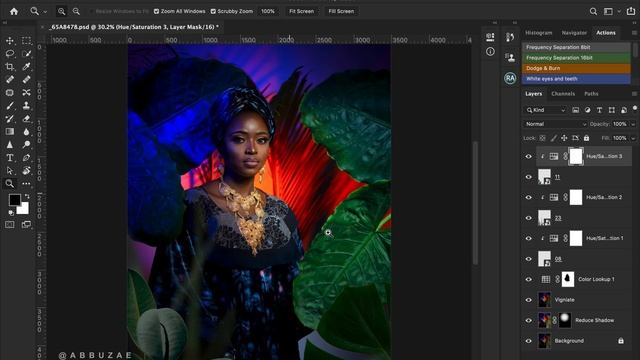This screenshot has width=640, height=360.
Task: Filter layers by adjustment layer icon
Action: coord(587,110)
